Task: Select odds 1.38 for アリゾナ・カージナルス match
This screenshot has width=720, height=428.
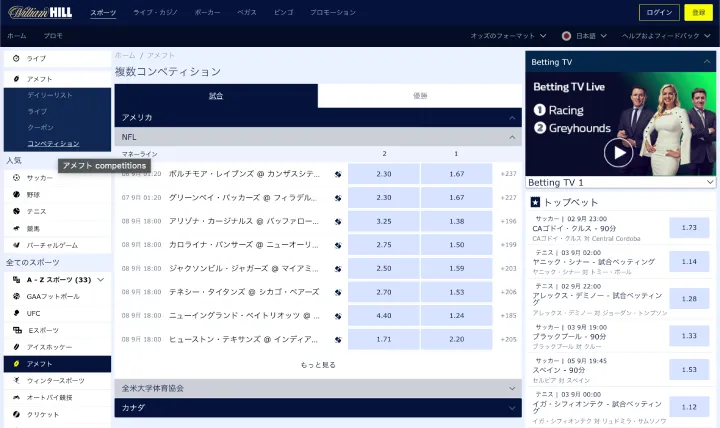Action: point(456,221)
